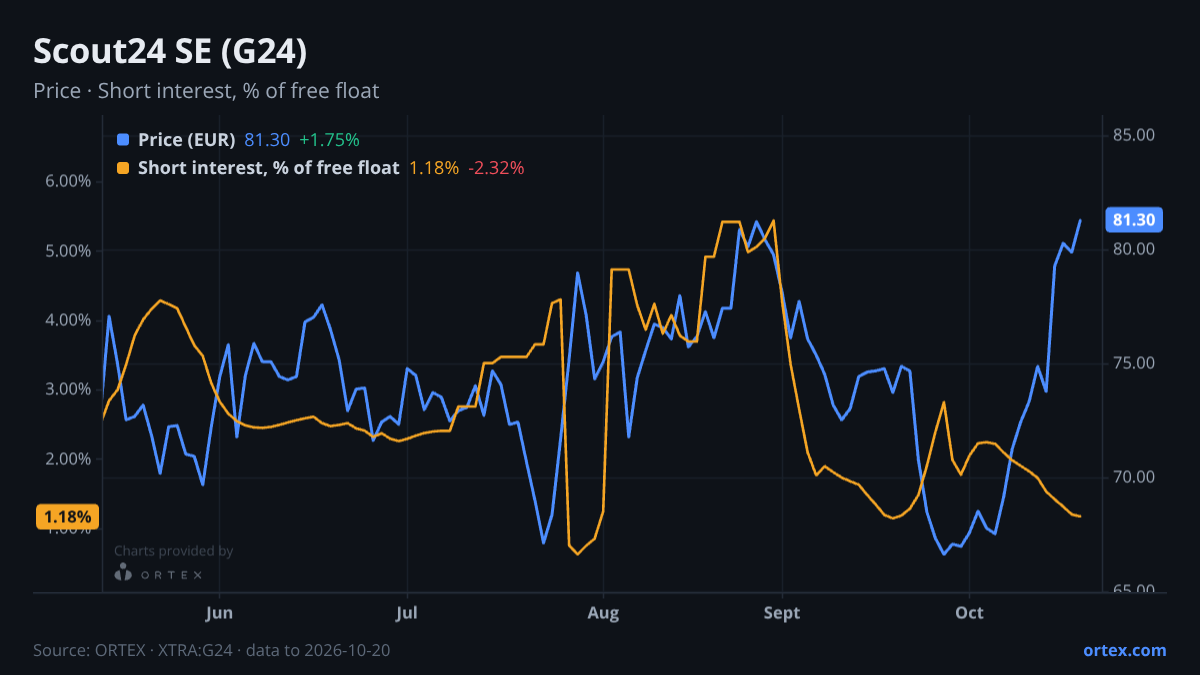Click the 3.00% left axis label
Screen dimensions: 1200x675
68,389
